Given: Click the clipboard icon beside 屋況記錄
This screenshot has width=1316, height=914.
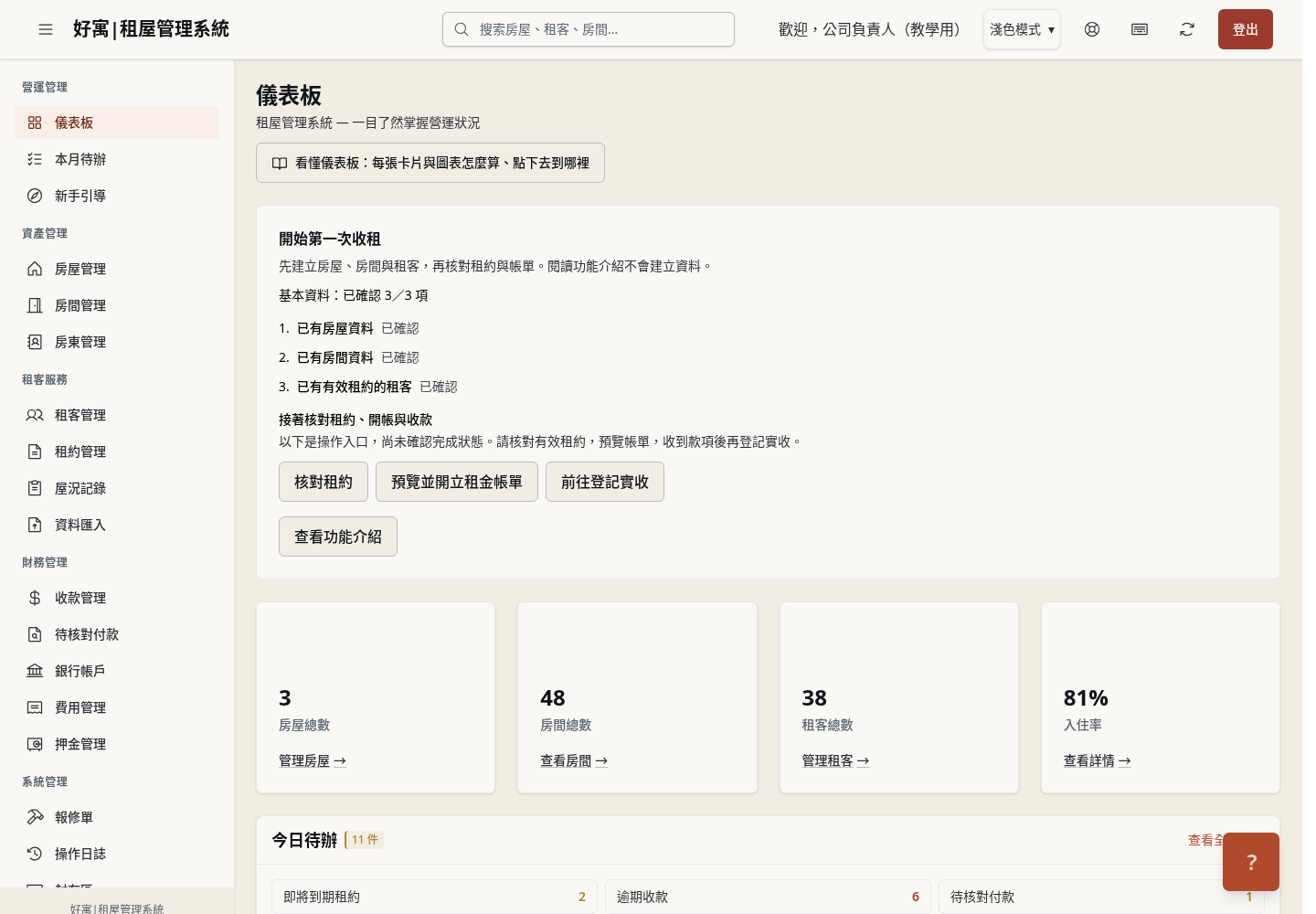Looking at the screenshot, I should (x=35, y=488).
